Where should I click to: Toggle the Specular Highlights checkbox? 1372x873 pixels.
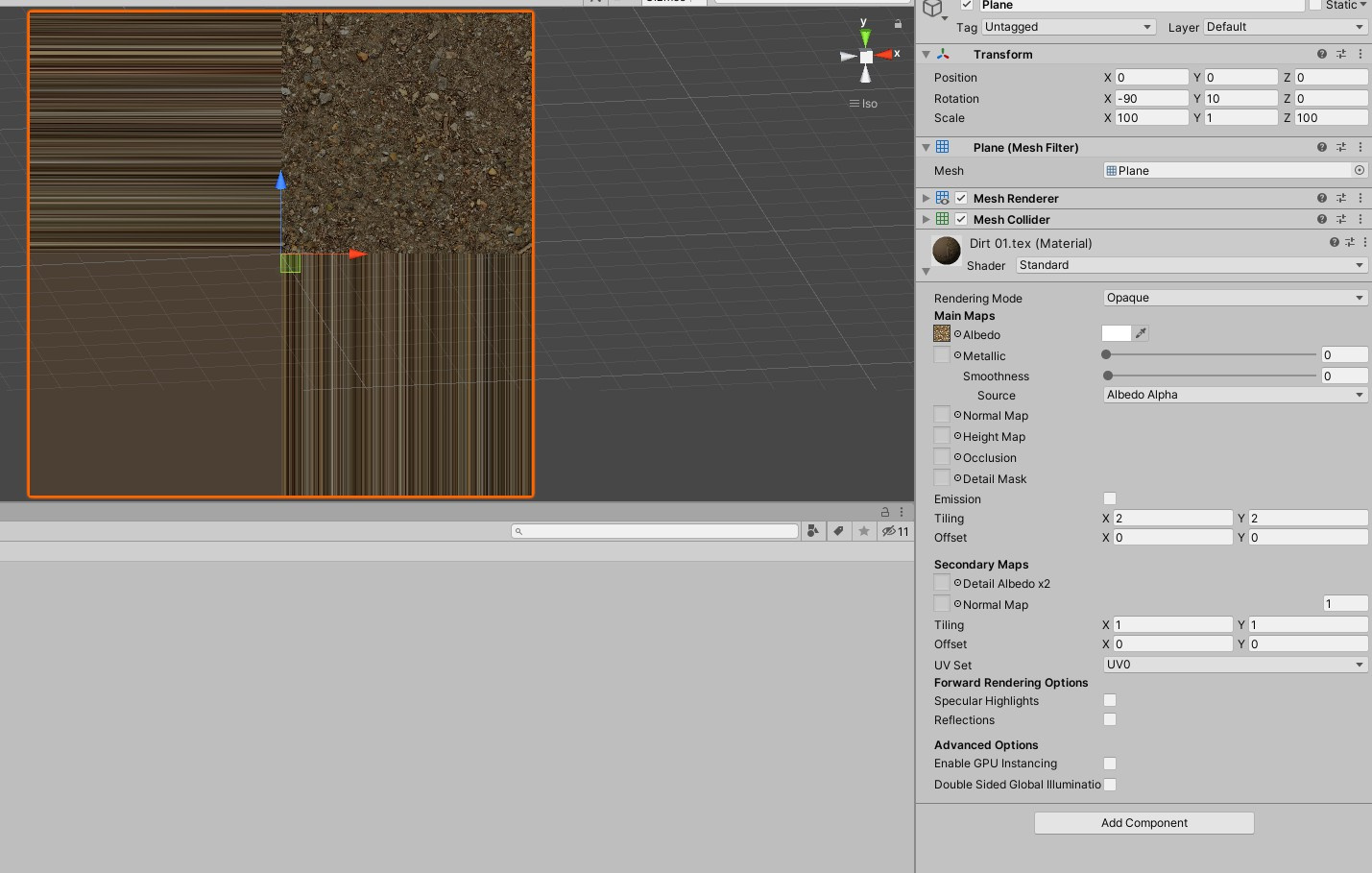pos(1110,700)
